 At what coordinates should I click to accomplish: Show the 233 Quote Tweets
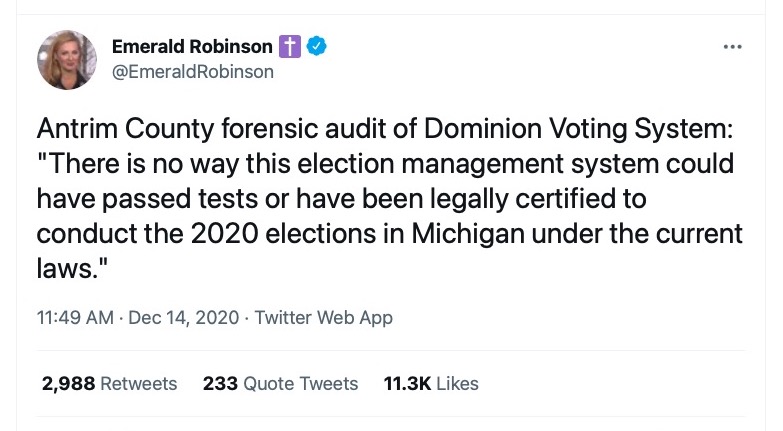click(280, 384)
